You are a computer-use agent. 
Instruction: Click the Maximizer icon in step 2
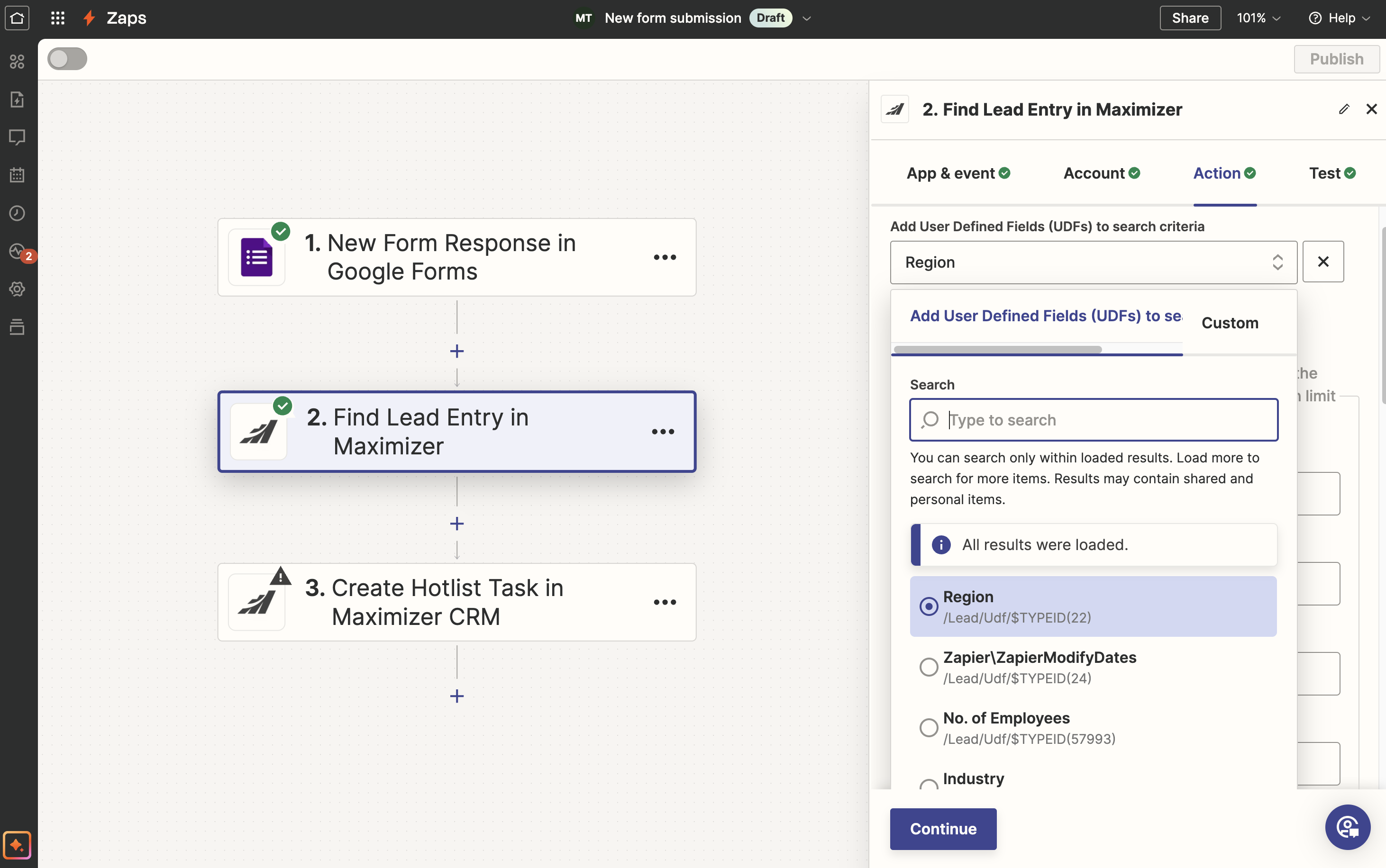[258, 432]
